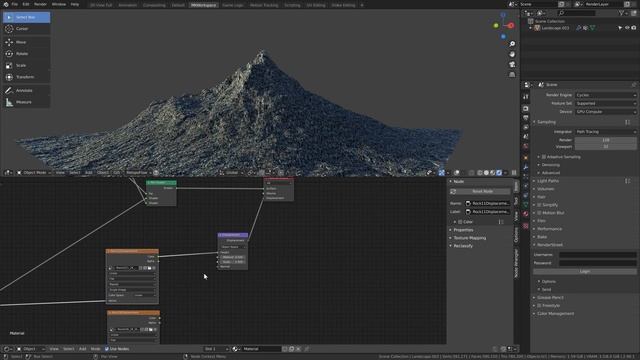The image size is (640, 360).
Task: Toggle viewport overlays icon
Action: (457, 173)
